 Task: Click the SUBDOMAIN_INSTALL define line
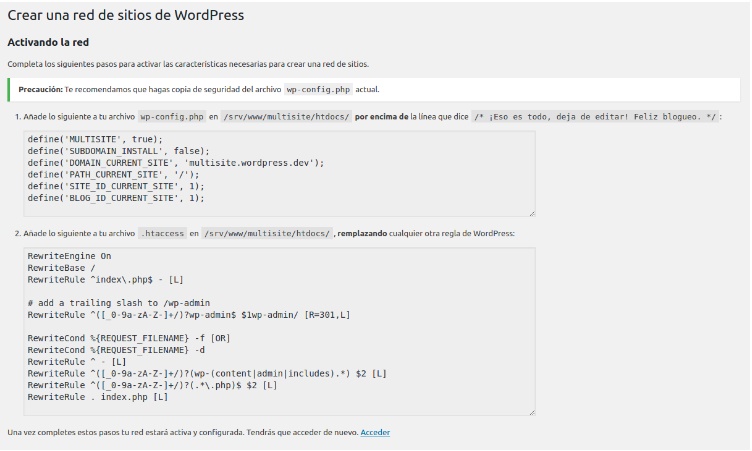click(118, 151)
